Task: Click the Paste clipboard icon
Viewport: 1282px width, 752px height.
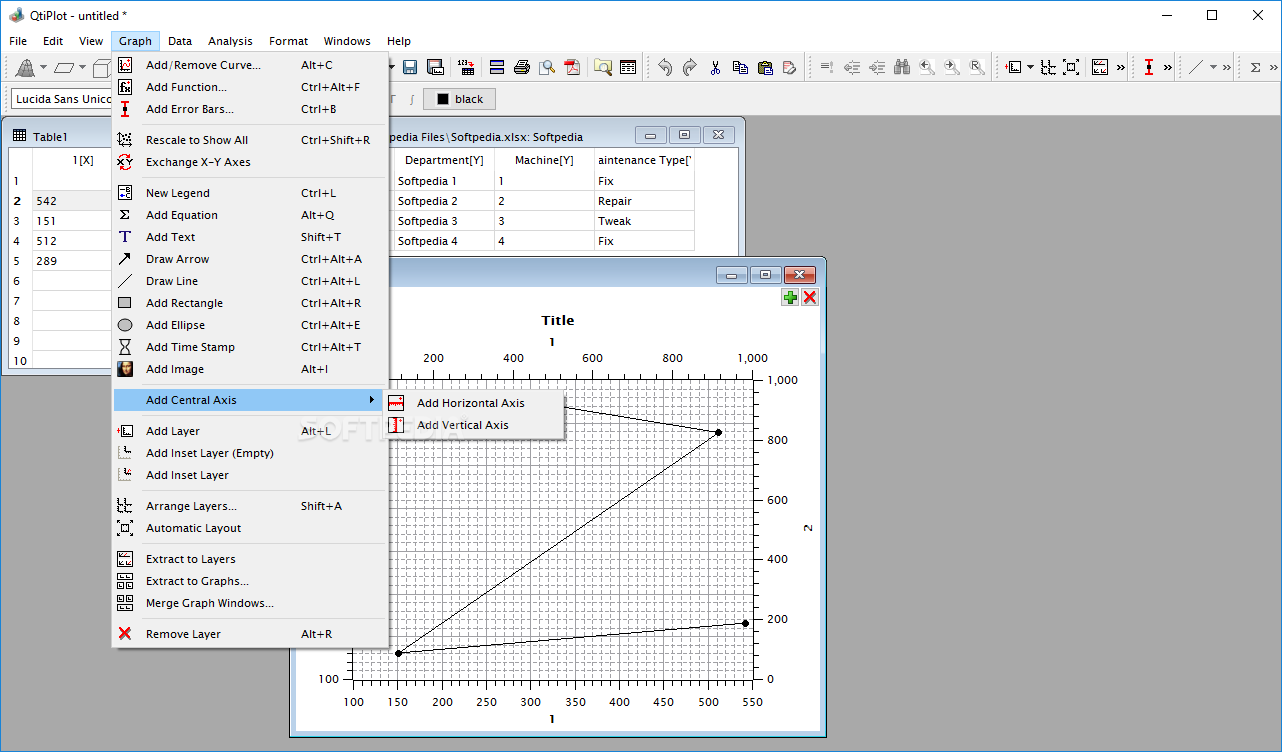Action: click(765, 67)
